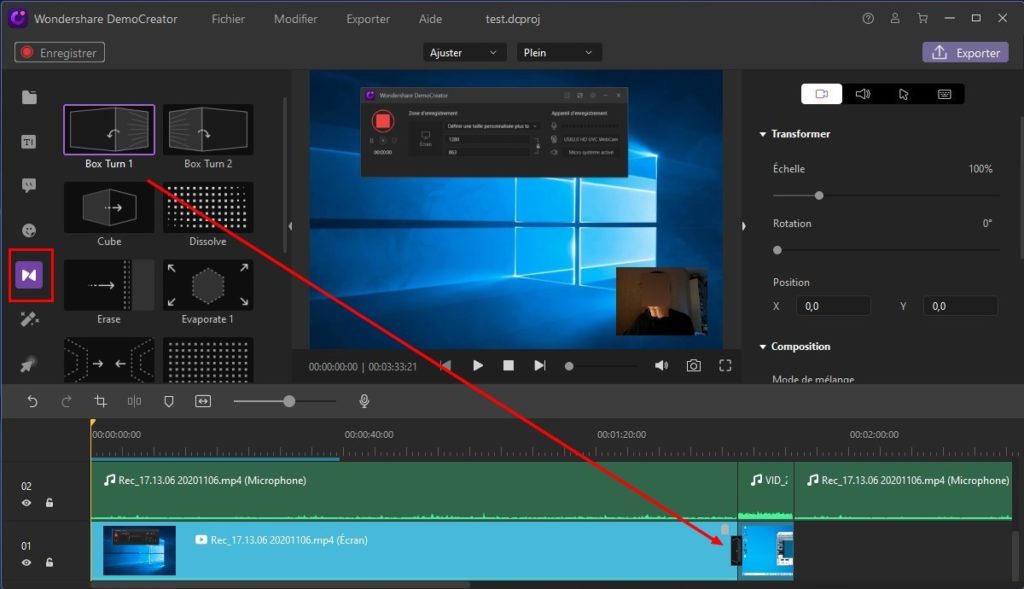Click the Enregistrer record button
This screenshot has width=1024, height=589.
59,53
